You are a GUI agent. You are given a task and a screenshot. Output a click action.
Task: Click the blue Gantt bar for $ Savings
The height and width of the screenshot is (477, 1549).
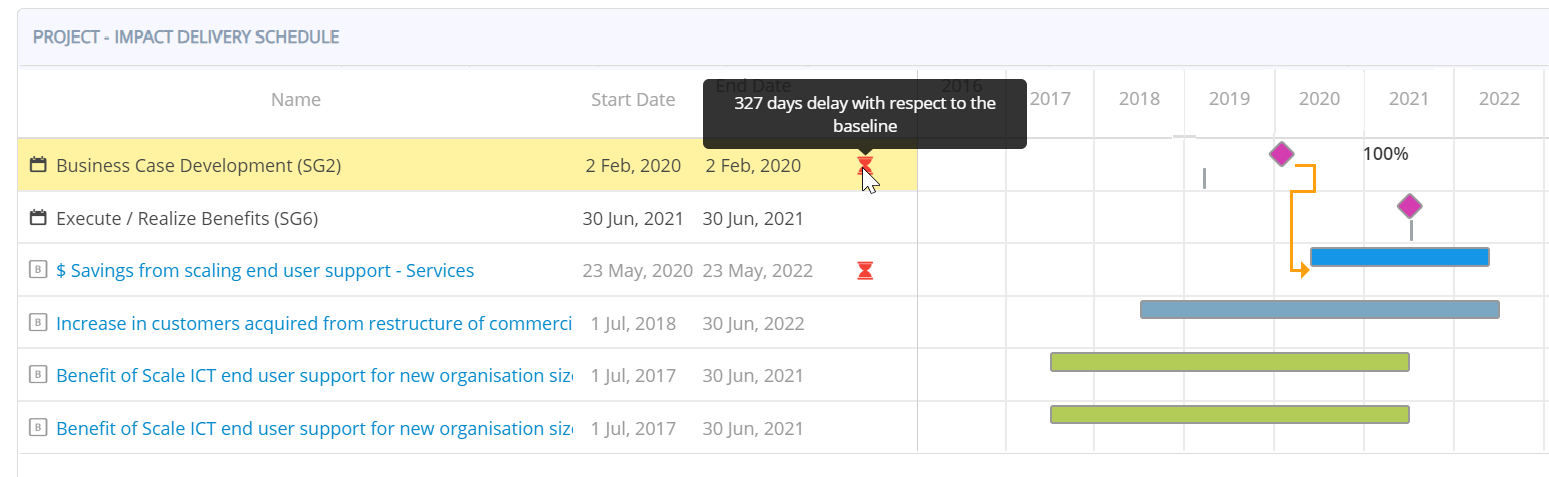click(1399, 257)
